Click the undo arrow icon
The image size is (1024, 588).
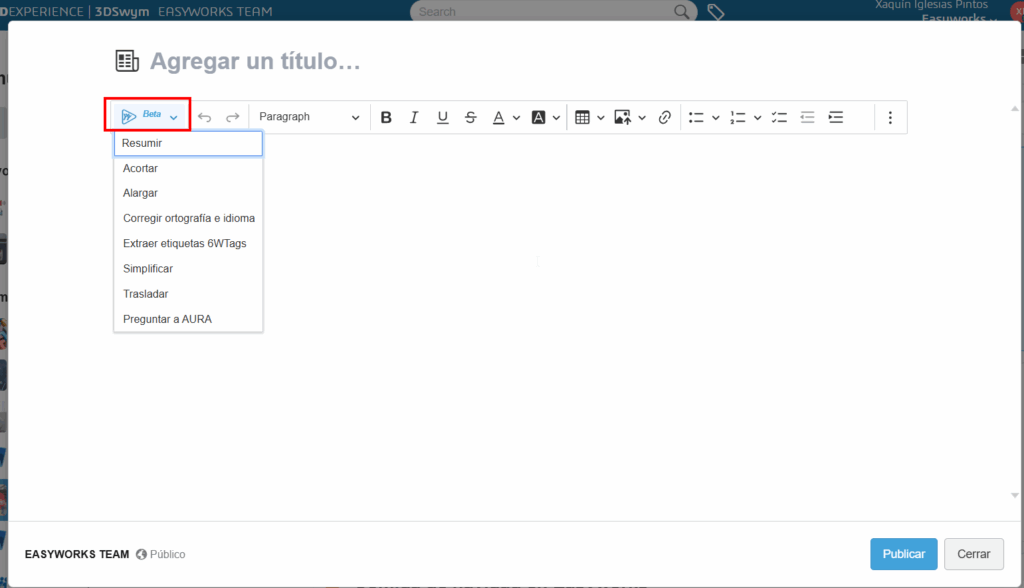coord(205,117)
